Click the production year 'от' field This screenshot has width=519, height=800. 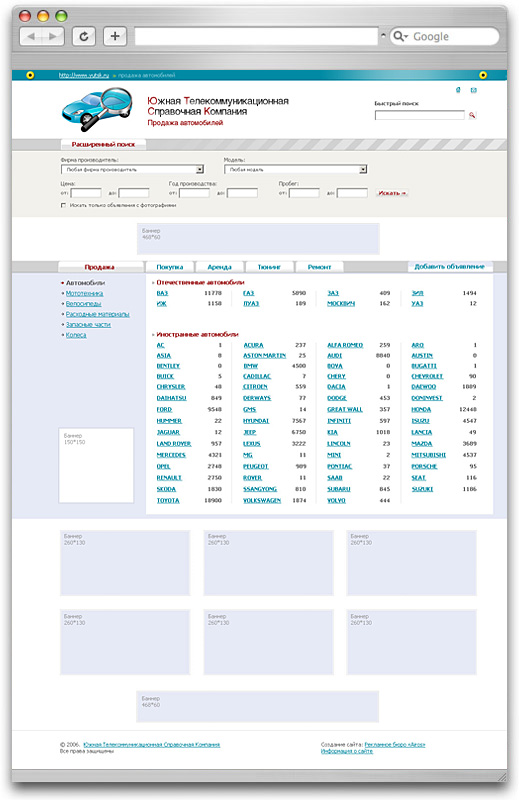point(194,193)
